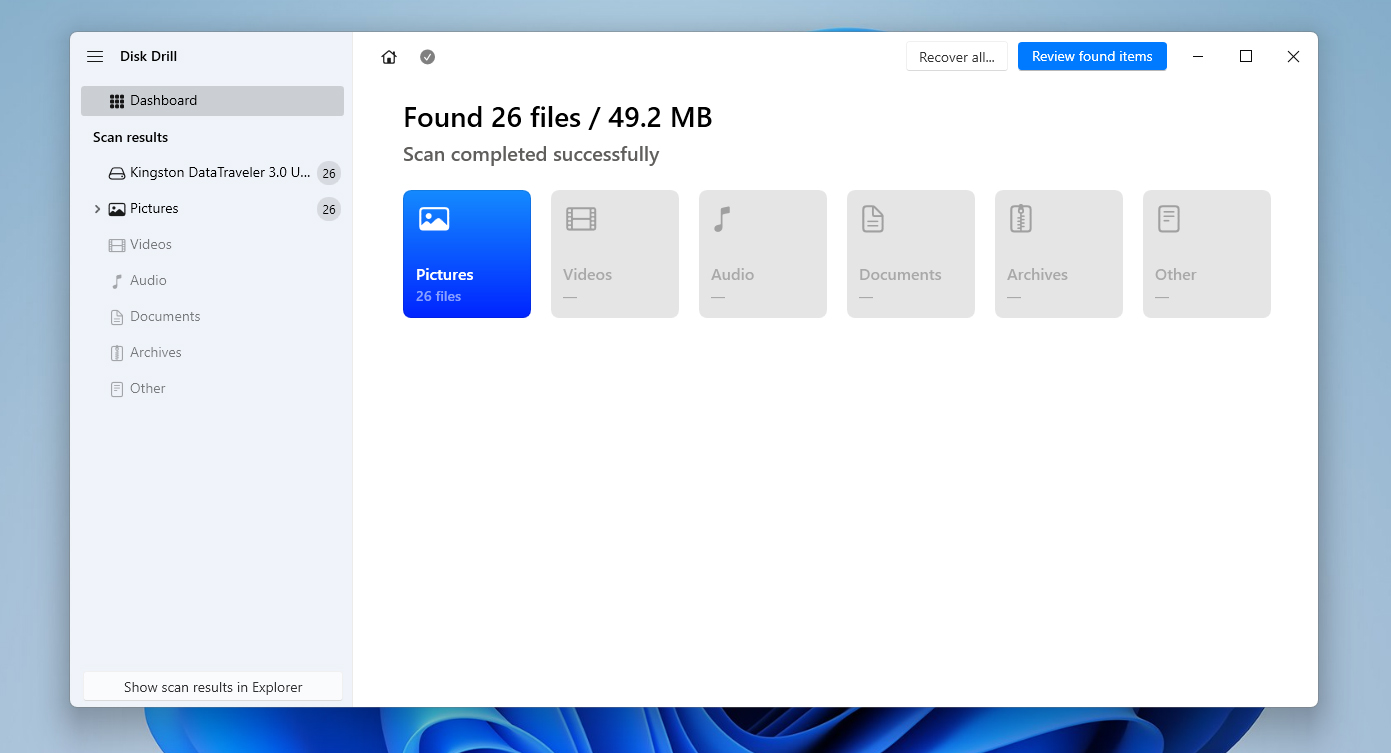Click the 26 badge next to Pictures
The image size is (1391, 753).
328,209
